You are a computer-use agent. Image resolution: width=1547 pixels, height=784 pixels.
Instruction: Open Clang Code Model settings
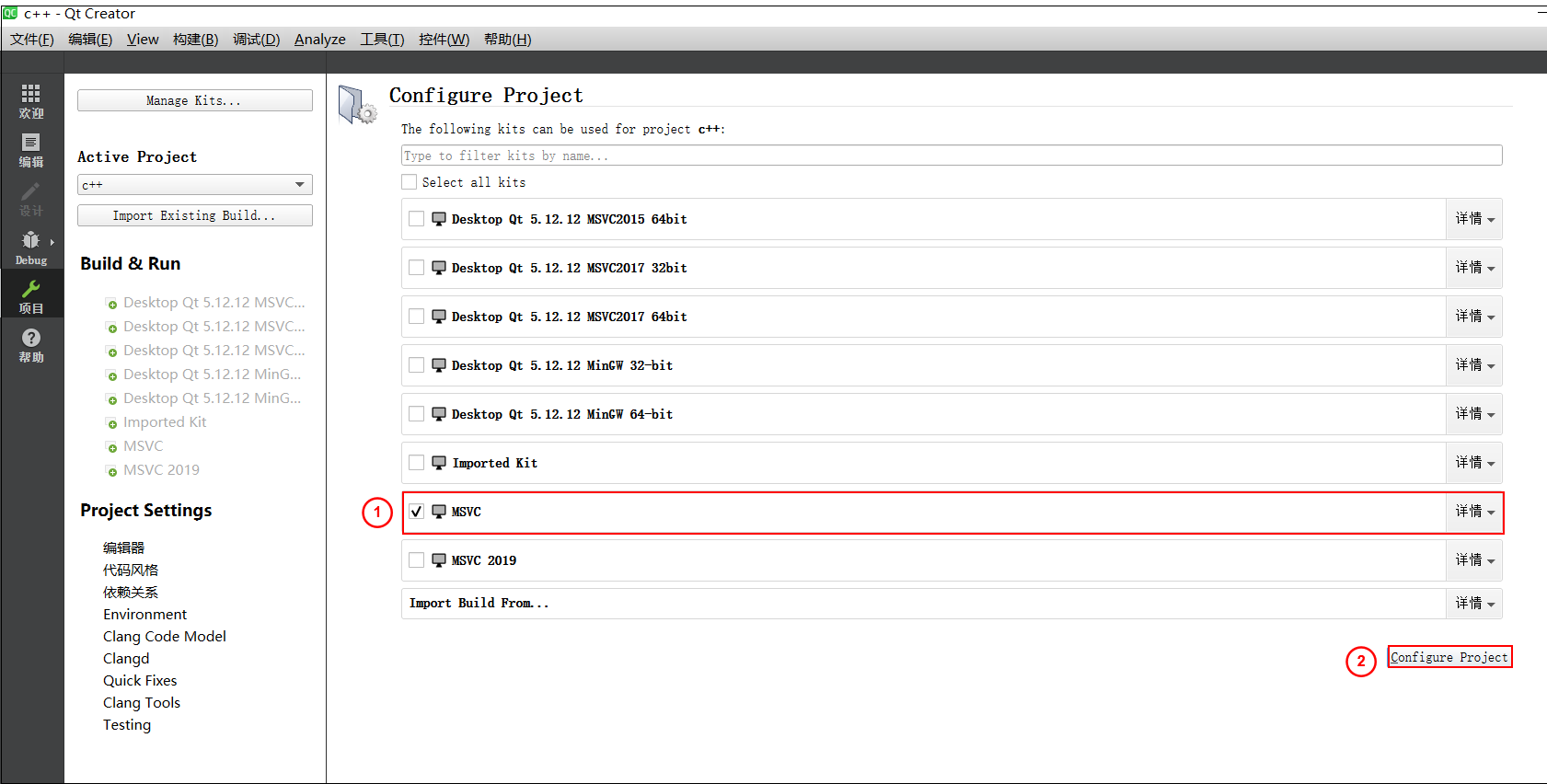[165, 636]
